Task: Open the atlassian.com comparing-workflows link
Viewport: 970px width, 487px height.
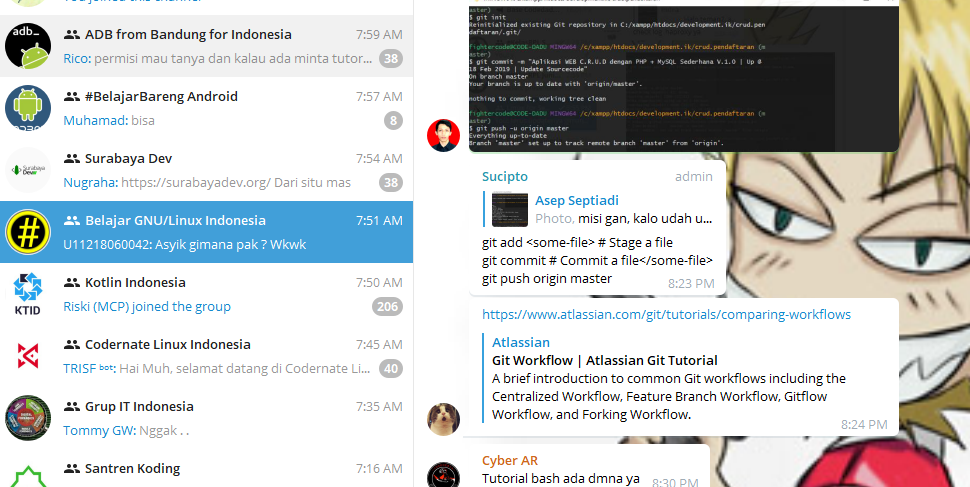Action: point(666,315)
